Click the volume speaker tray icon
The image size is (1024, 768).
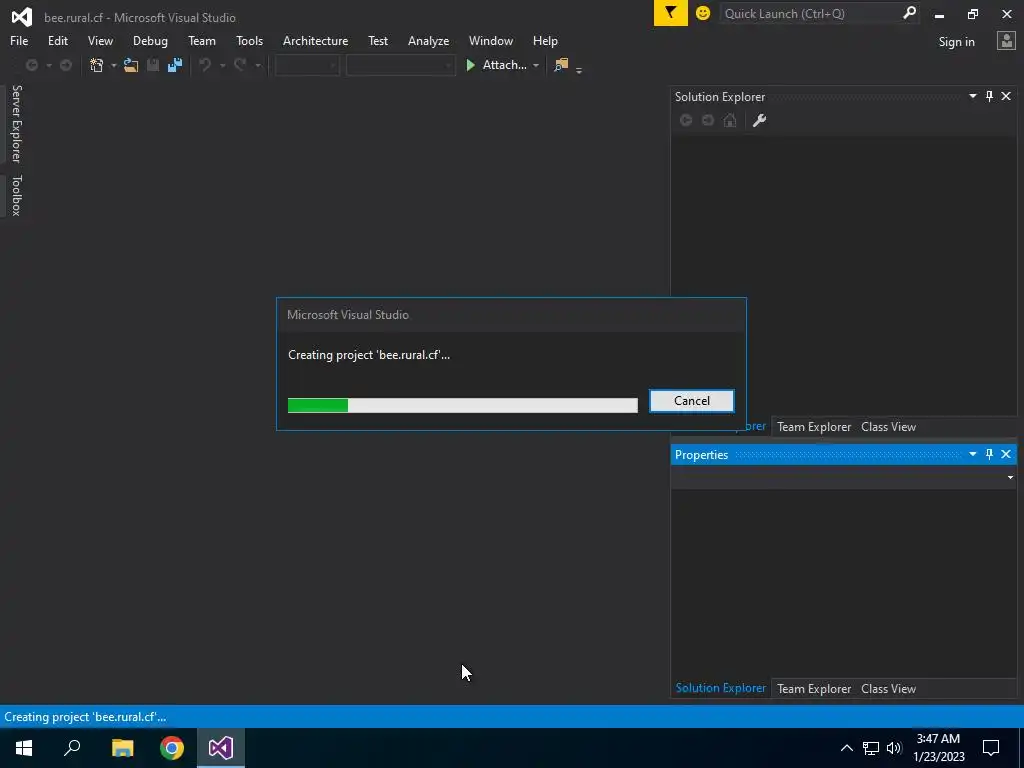tap(894, 748)
